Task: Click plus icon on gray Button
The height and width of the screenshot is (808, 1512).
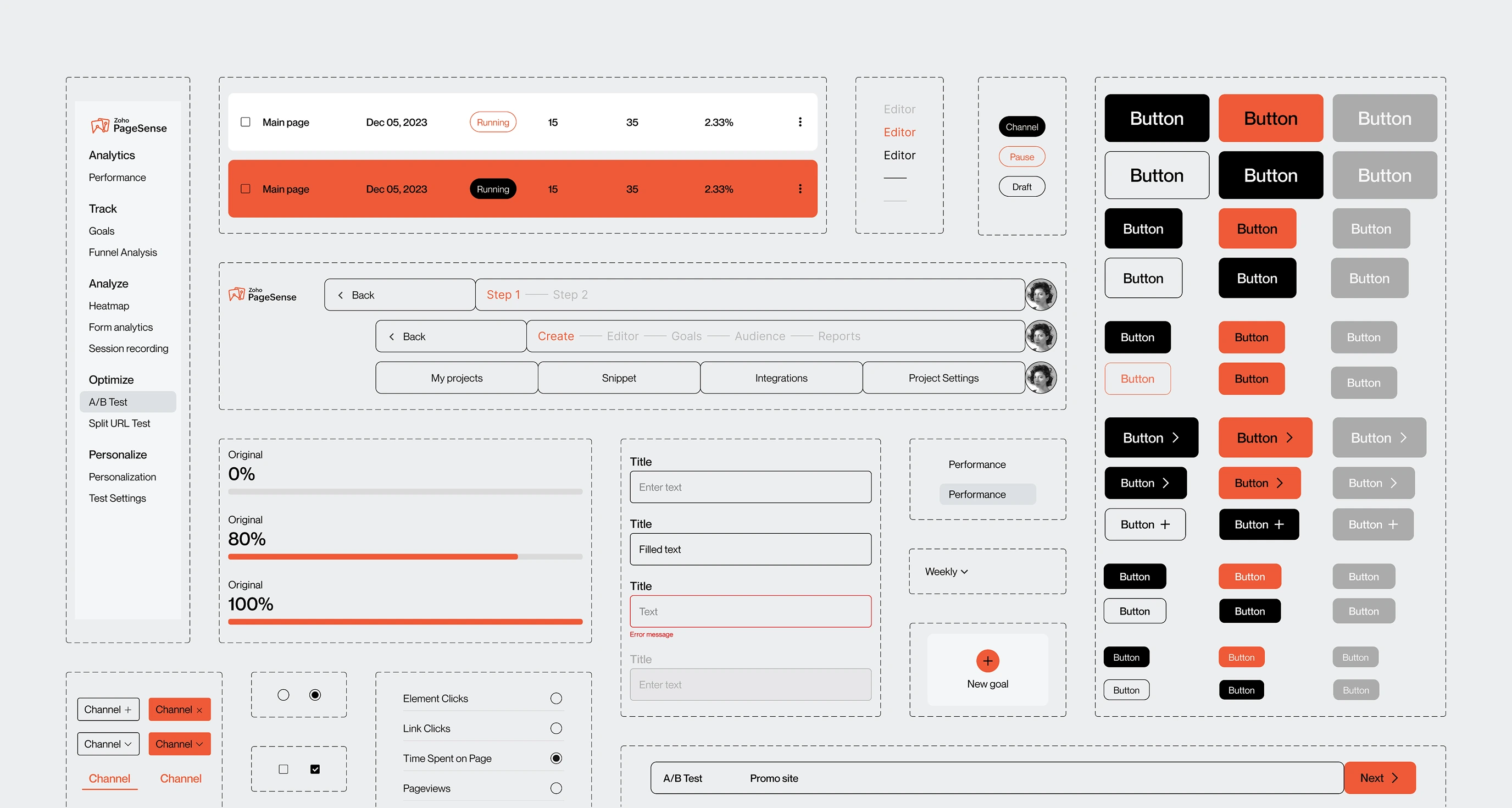Action: pyautogui.click(x=1393, y=524)
